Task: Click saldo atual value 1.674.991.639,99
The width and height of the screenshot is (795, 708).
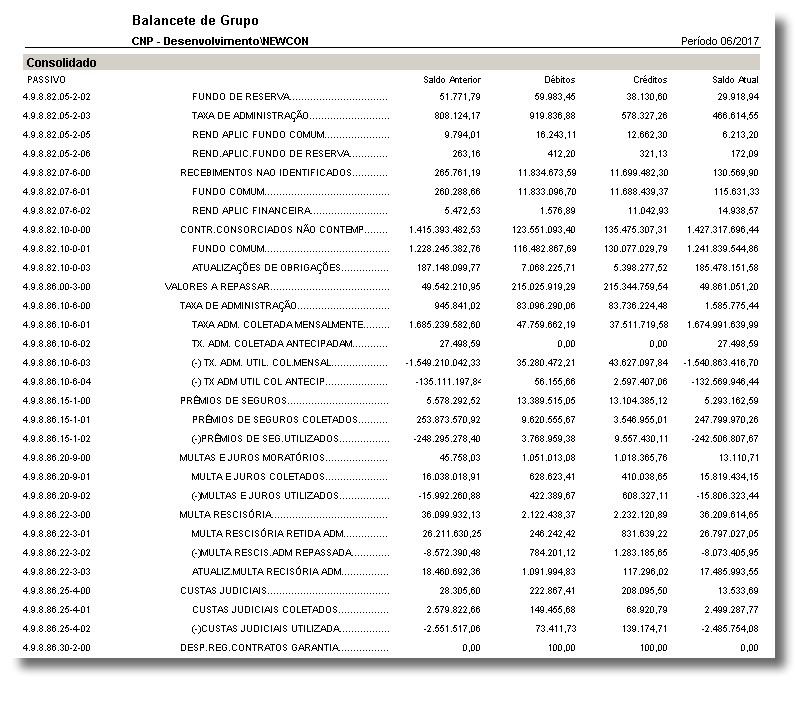Action: click(723, 325)
